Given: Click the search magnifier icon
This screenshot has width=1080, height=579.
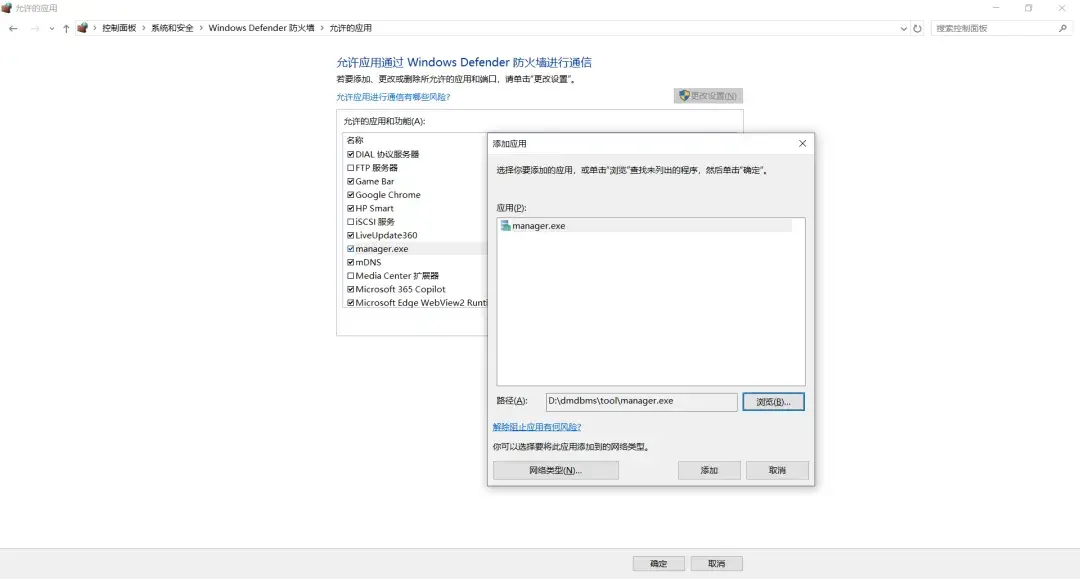Looking at the screenshot, I should click(1063, 28).
